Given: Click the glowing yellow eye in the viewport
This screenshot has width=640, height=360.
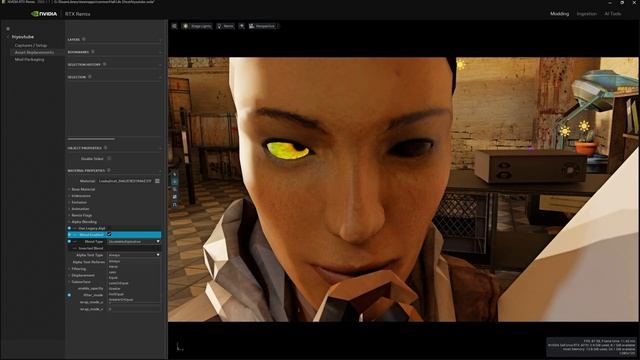Looking at the screenshot, I should click(x=287, y=150).
